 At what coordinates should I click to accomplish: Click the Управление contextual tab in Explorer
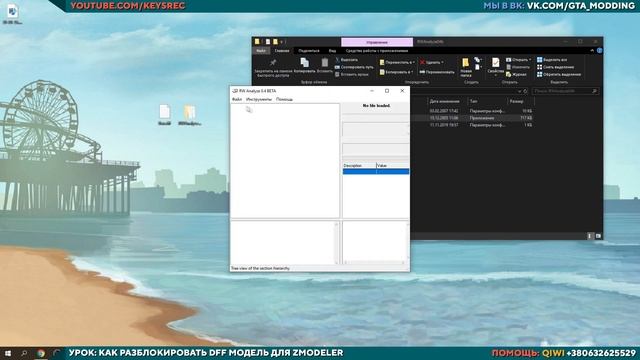tap(377, 42)
